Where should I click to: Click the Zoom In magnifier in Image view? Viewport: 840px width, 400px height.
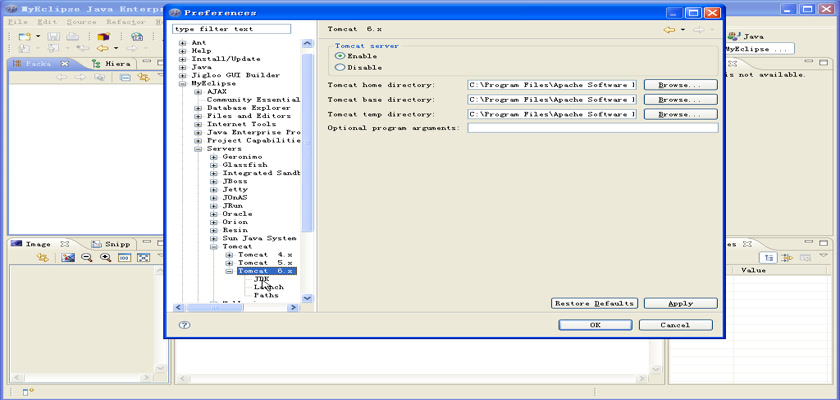coord(106,258)
